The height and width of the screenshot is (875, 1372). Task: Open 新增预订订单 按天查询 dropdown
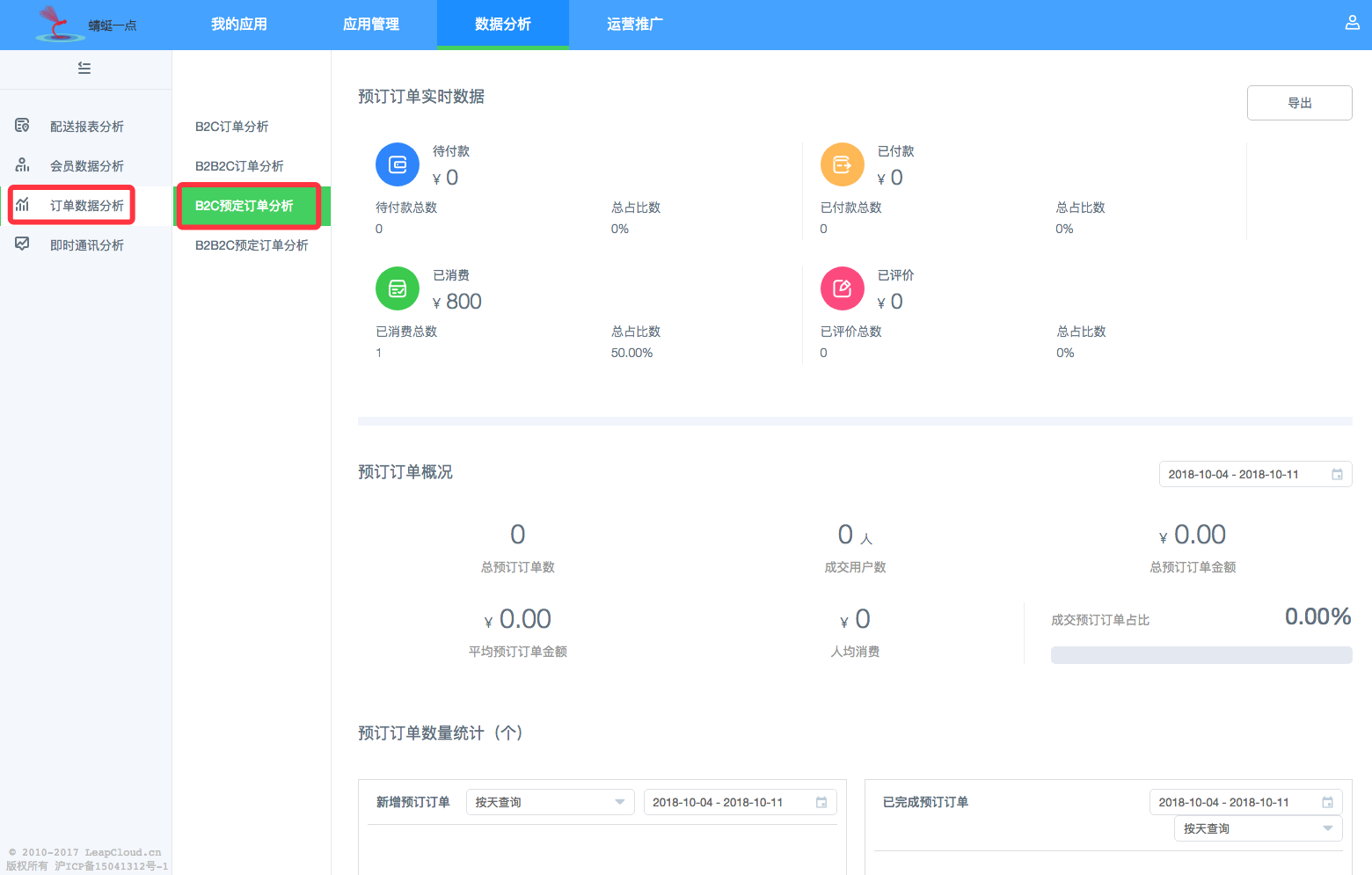[x=551, y=802]
